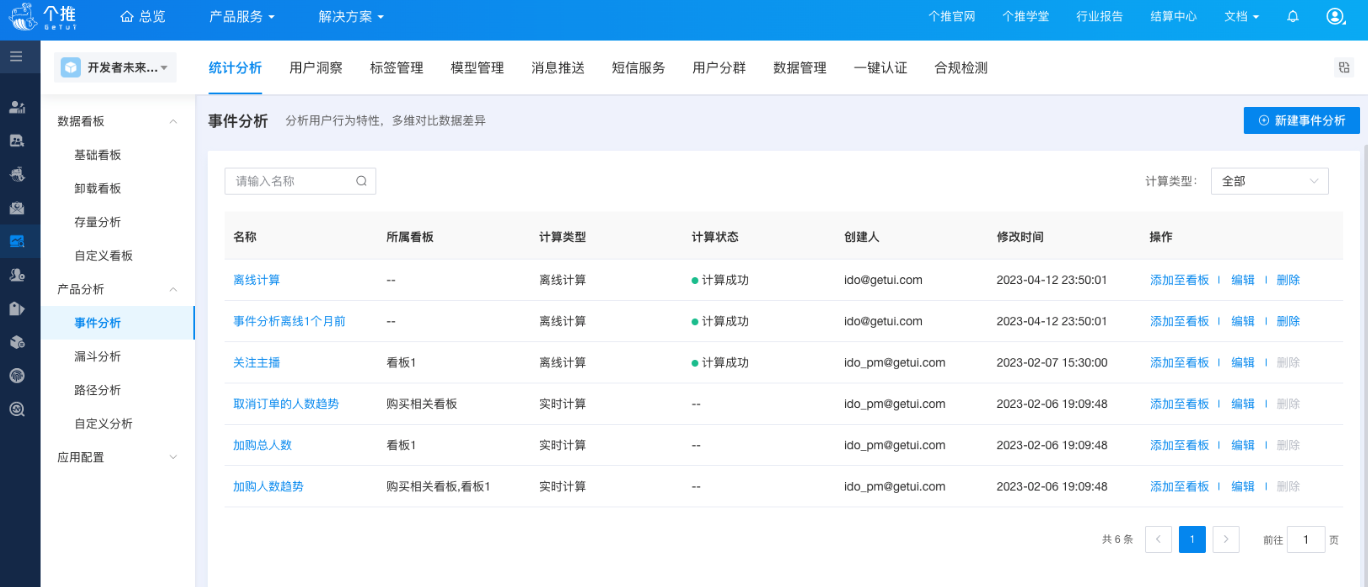Open the 离线计算 event analysis link
Image resolution: width=1368 pixels, height=587 pixels.
pyautogui.click(x=256, y=280)
